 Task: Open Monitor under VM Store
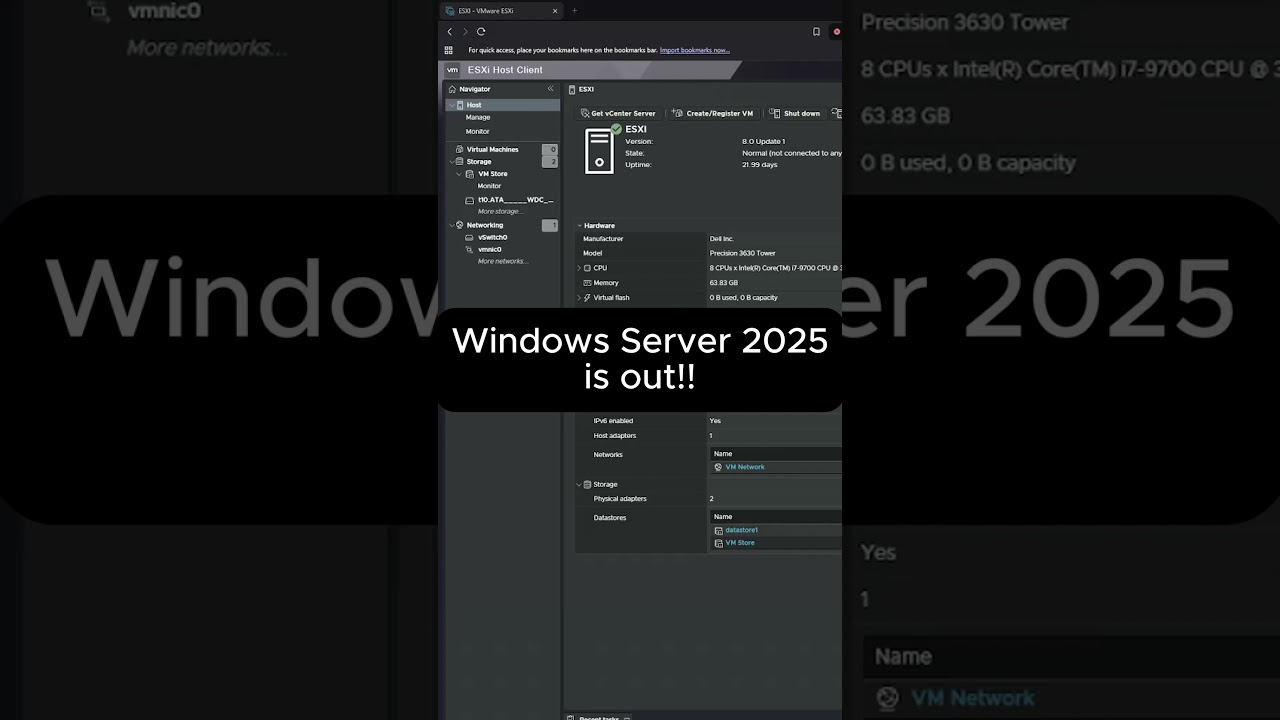click(x=490, y=186)
